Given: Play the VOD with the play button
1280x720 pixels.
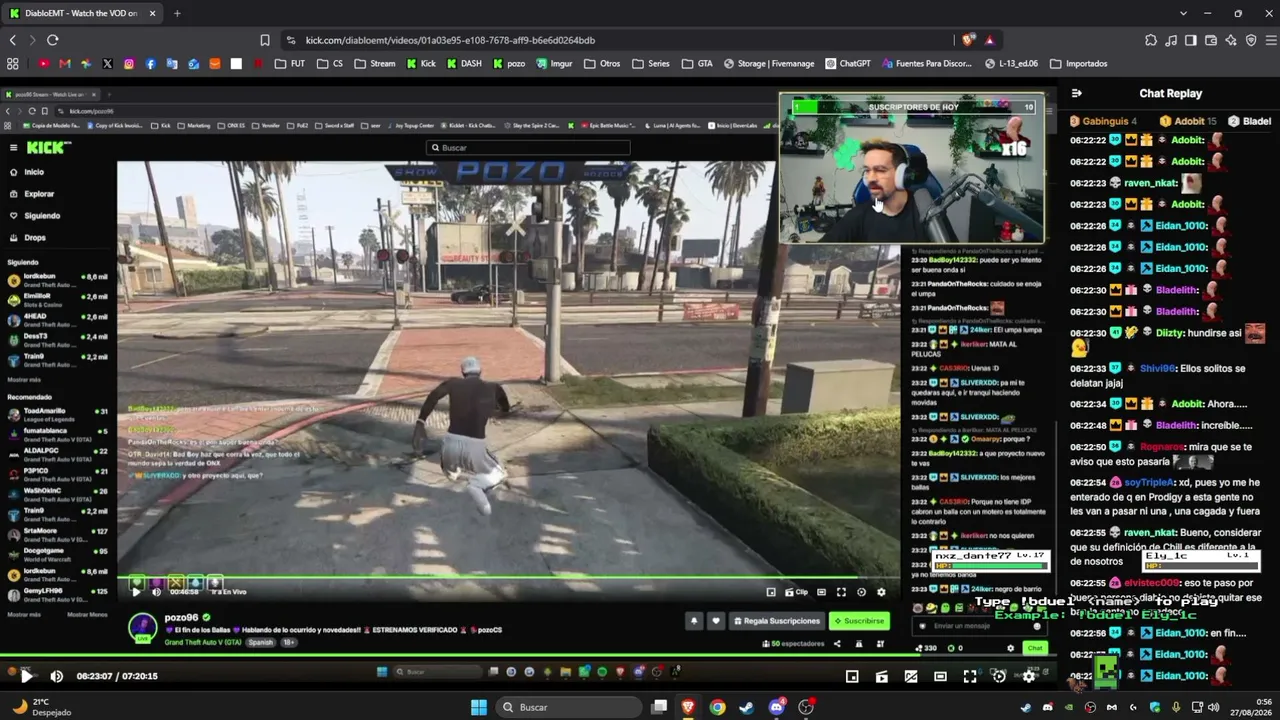Looking at the screenshot, I should [26, 676].
